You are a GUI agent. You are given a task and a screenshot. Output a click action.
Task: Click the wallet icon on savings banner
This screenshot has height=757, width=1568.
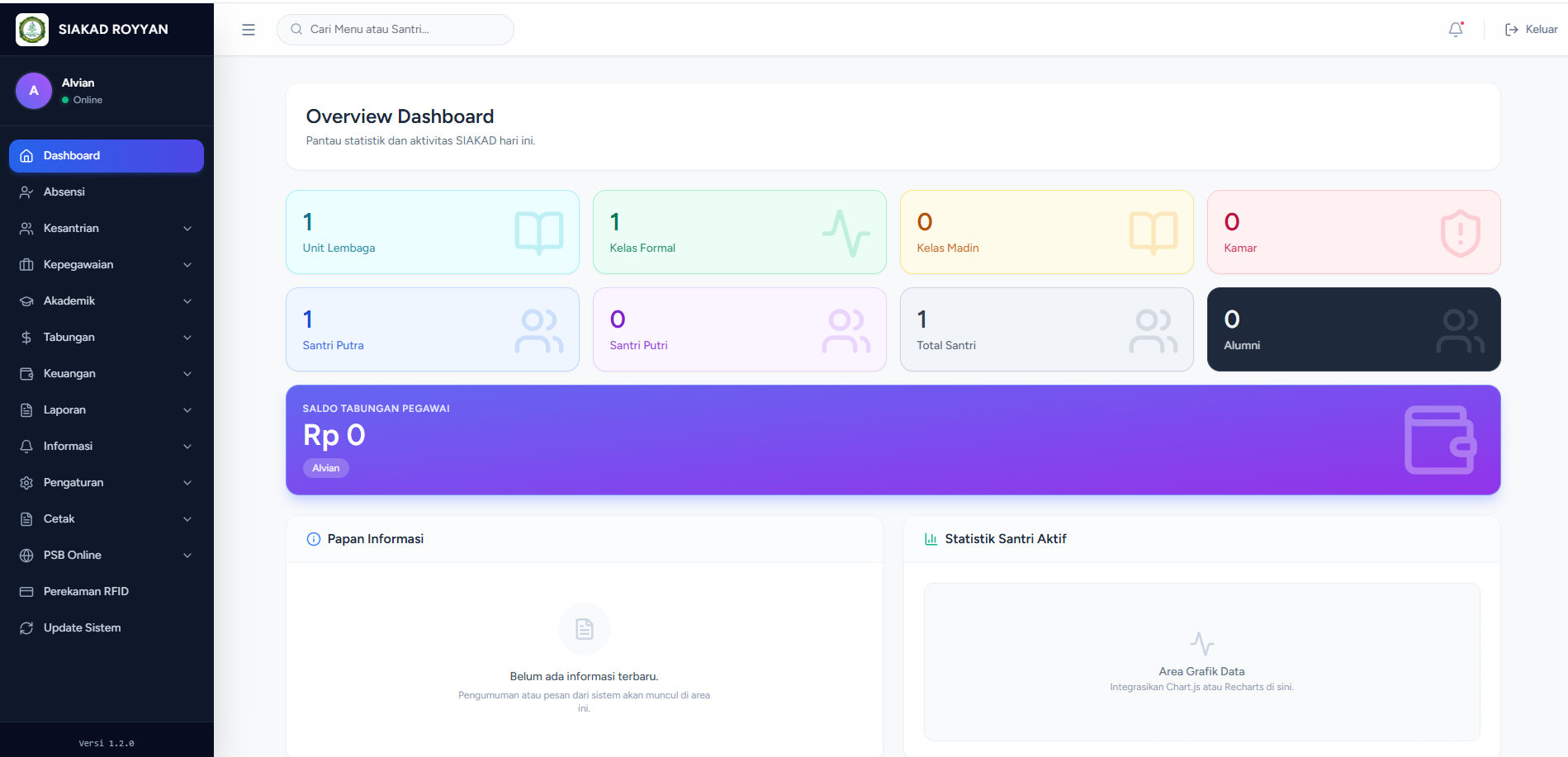click(1440, 440)
